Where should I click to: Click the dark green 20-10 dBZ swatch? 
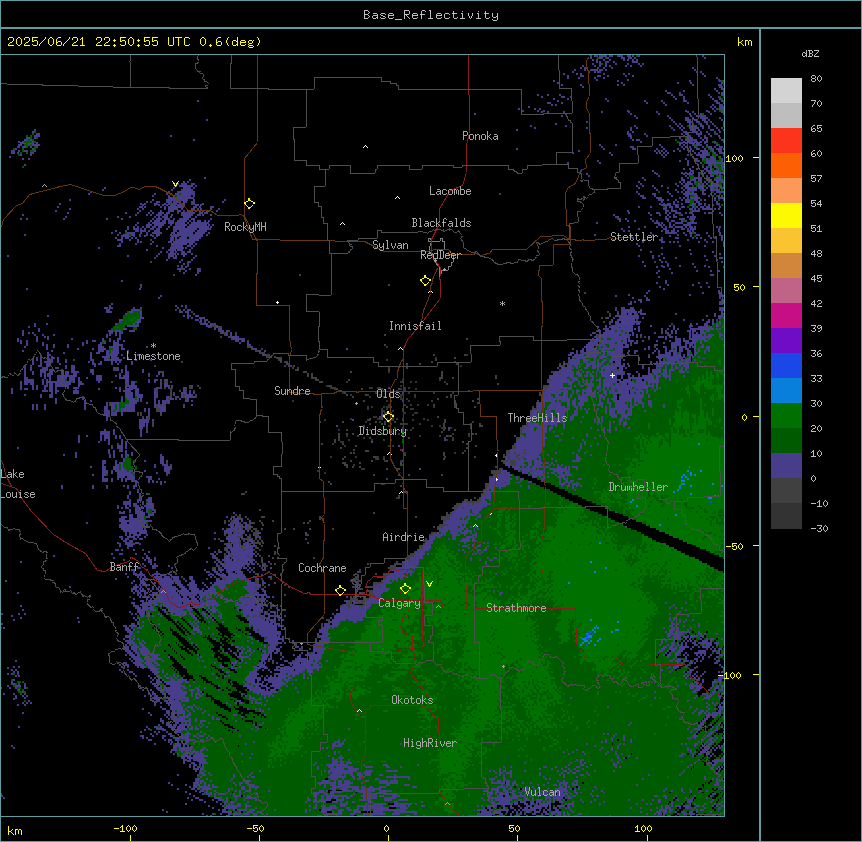coord(786,441)
